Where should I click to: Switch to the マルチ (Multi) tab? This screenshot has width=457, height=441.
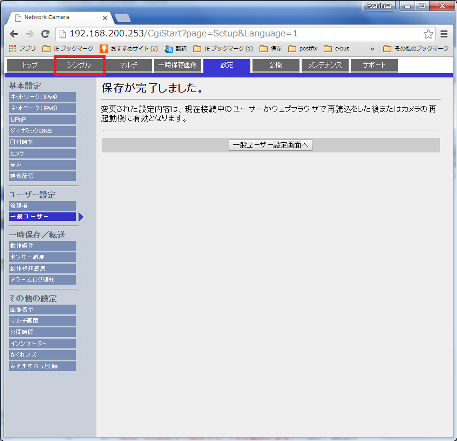tap(129, 65)
